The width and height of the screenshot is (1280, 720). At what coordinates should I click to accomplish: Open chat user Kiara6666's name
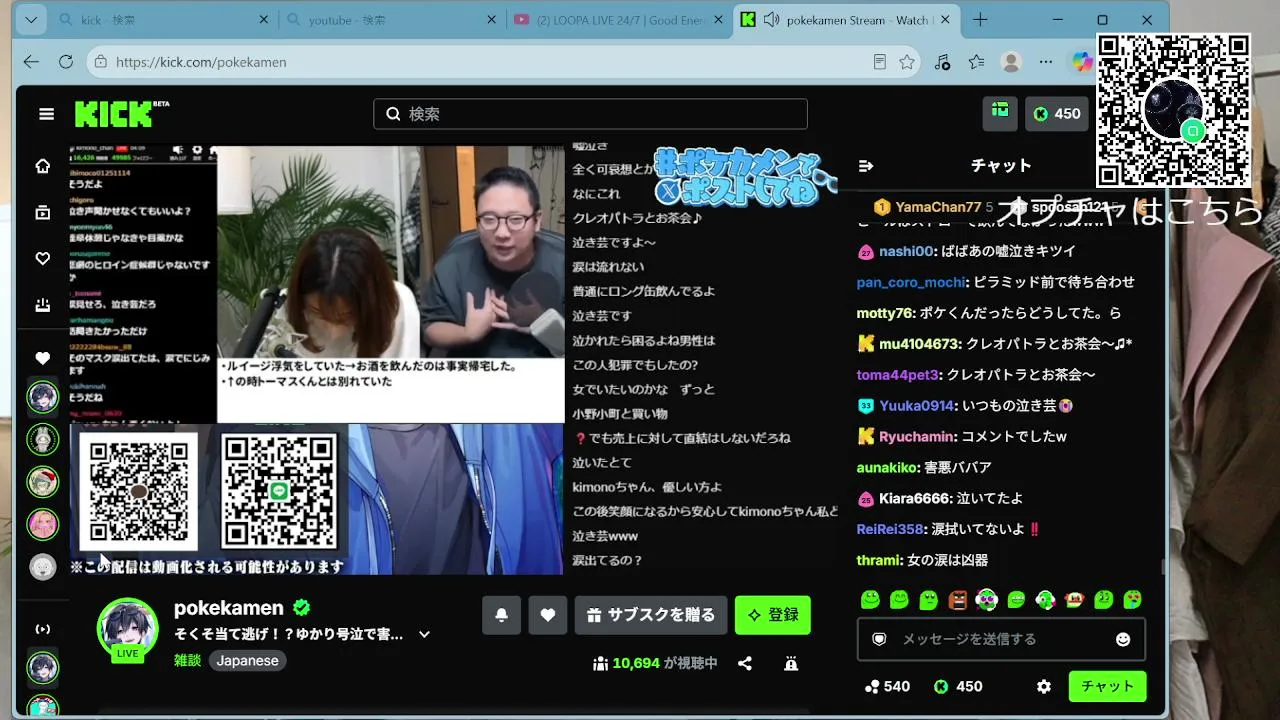click(x=915, y=499)
